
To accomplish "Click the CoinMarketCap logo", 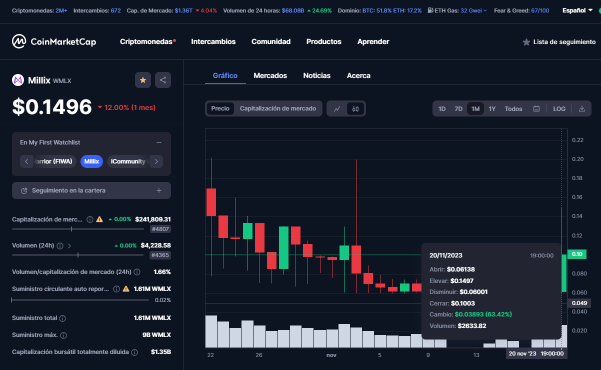I will (54, 41).
